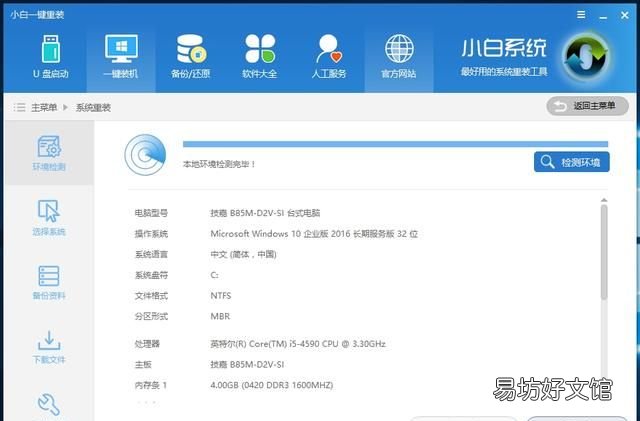This screenshot has width=640, height=421.
Task: Click the 系统盘符 C: value
Action: [x=214, y=275]
